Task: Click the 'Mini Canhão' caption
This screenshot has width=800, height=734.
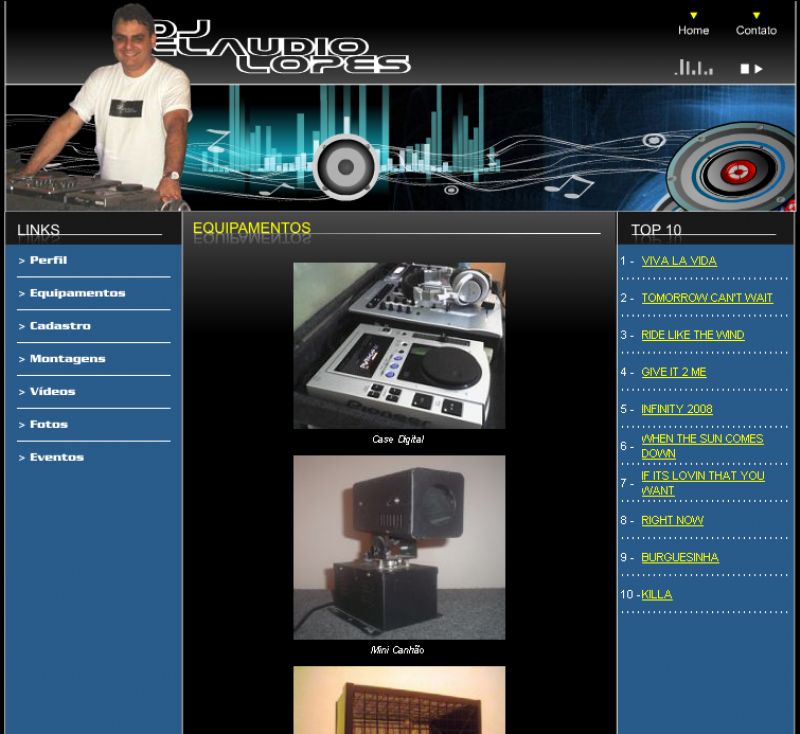Action: click(x=397, y=650)
